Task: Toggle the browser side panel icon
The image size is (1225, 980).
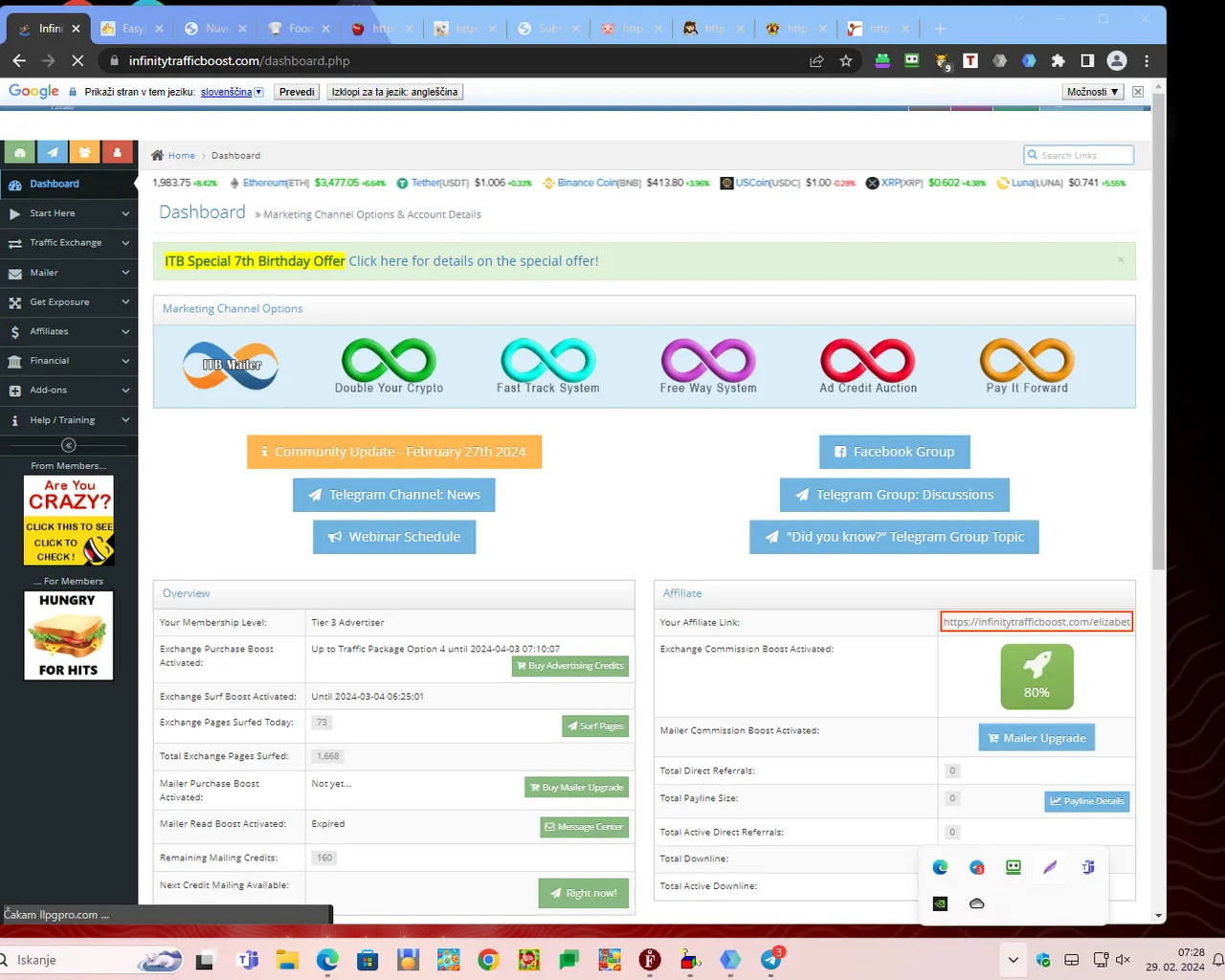Action: coord(1087,60)
